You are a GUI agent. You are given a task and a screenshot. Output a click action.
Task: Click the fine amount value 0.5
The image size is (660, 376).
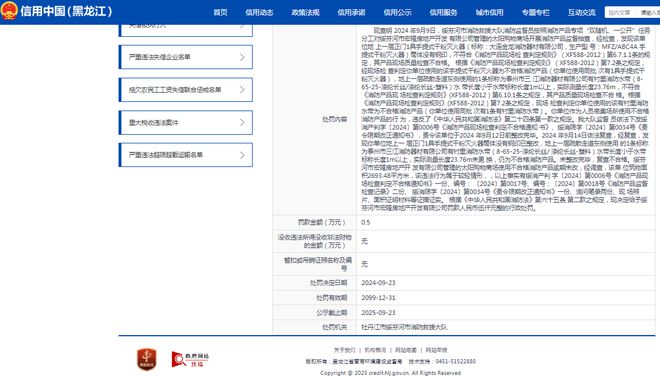[365, 222]
